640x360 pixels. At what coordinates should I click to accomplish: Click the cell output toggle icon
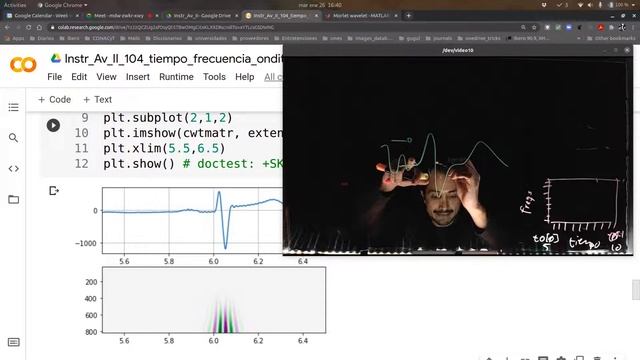[53, 191]
